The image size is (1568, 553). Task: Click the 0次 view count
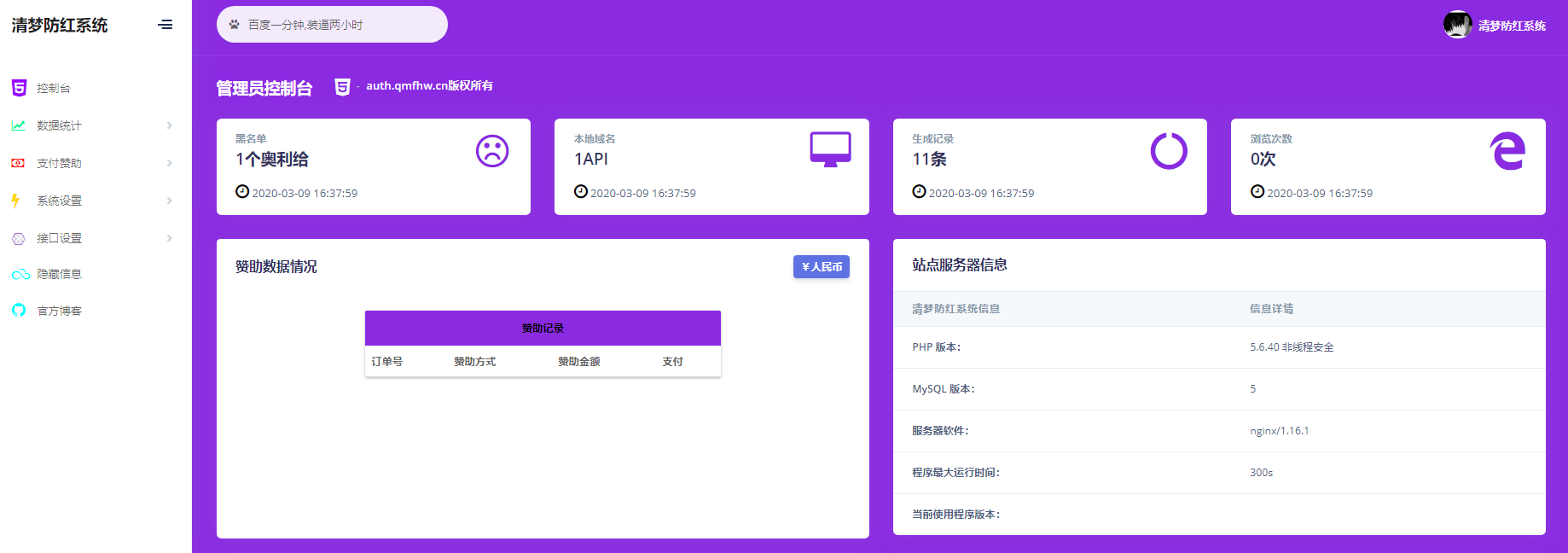click(1263, 160)
